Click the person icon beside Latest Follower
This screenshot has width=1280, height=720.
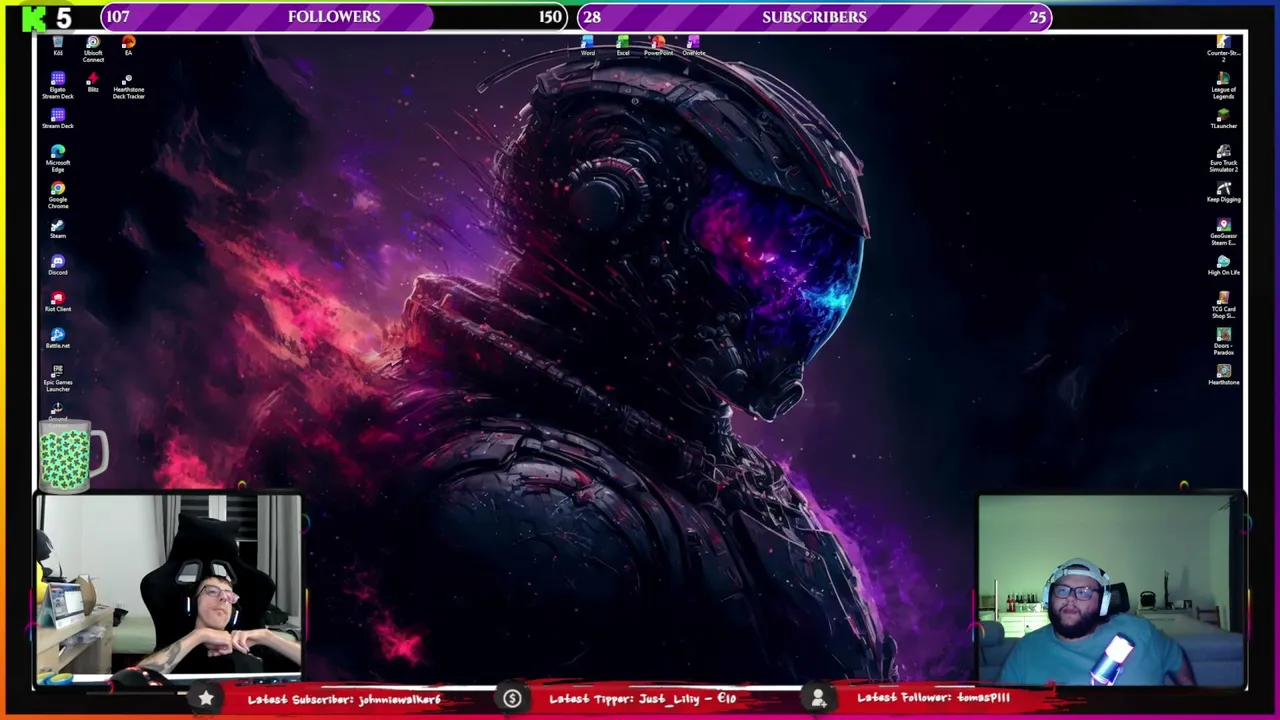(818, 698)
